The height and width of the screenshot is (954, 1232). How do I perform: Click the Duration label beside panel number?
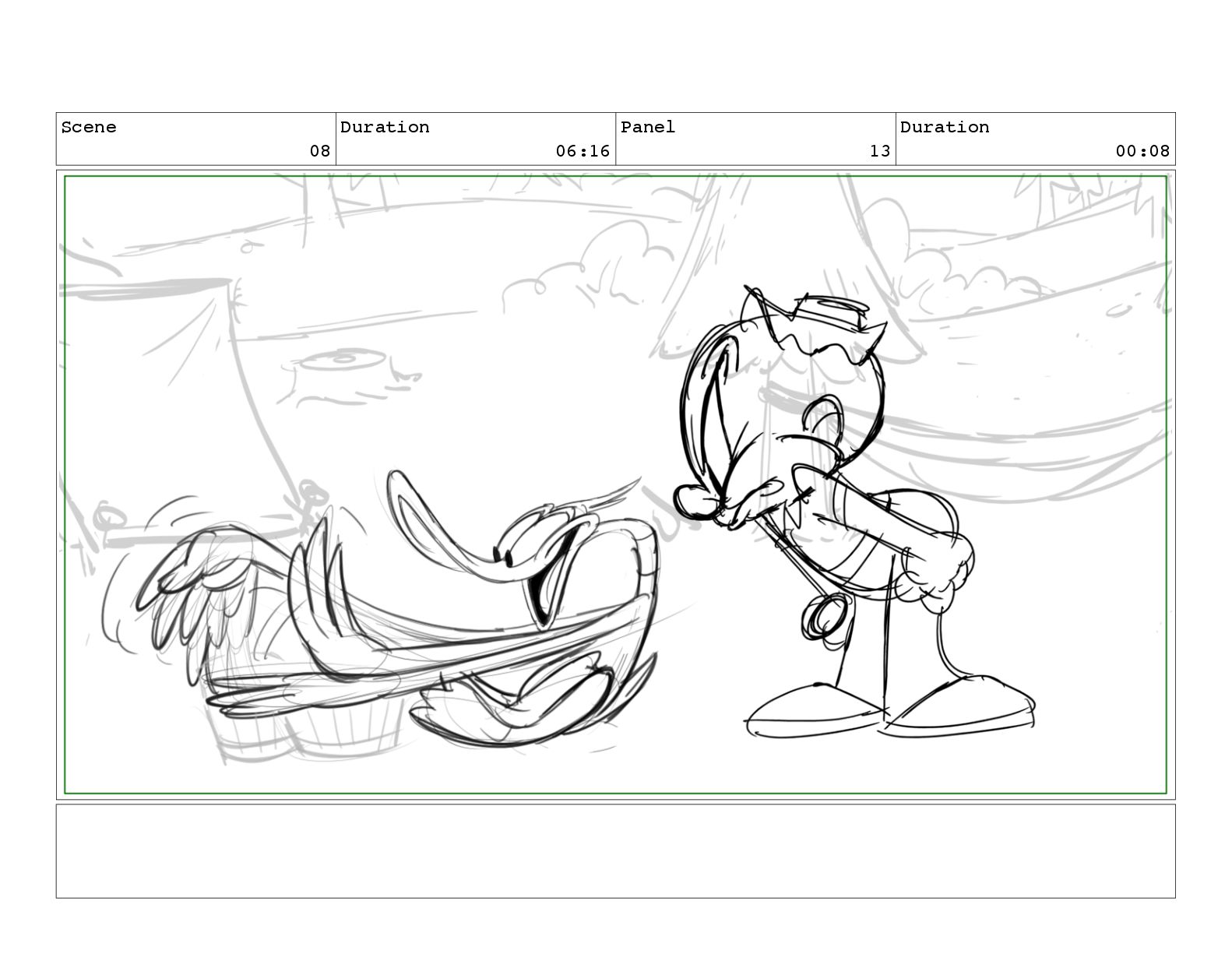point(945,127)
